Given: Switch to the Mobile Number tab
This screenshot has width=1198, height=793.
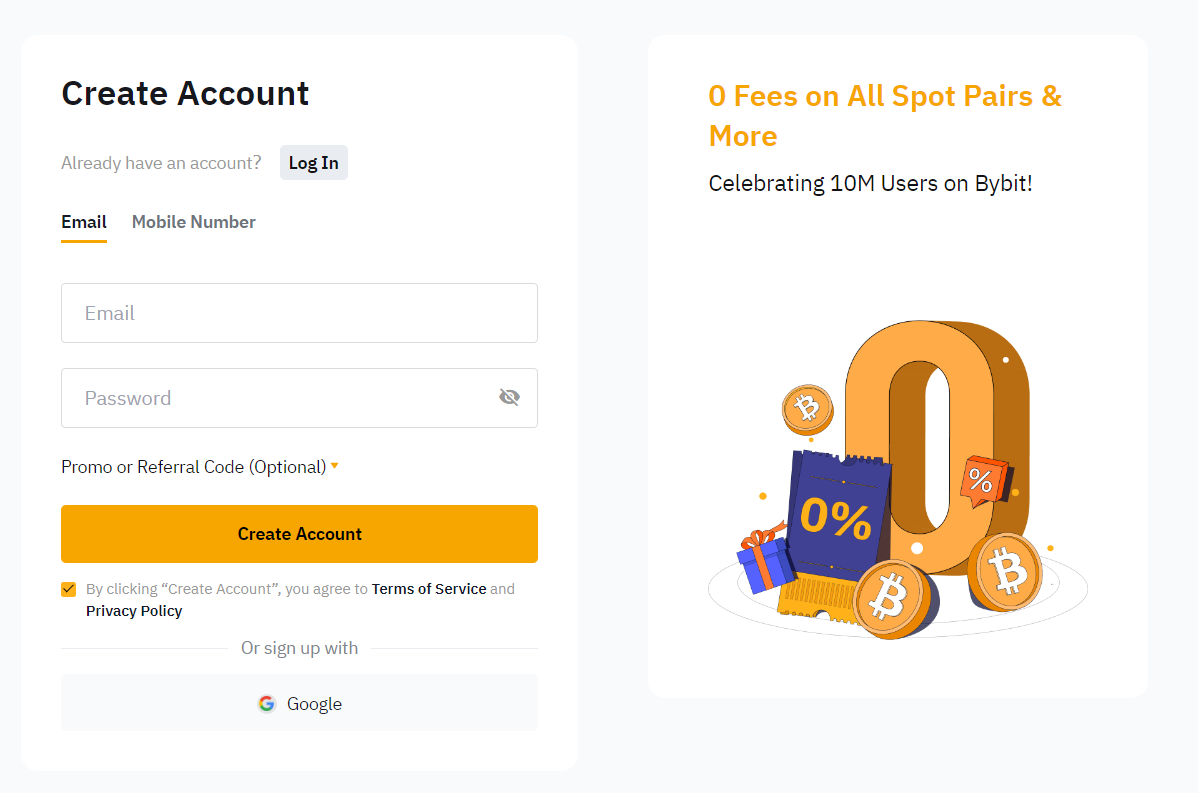Looking at the screenshot, I should click(x=193, y=222).
